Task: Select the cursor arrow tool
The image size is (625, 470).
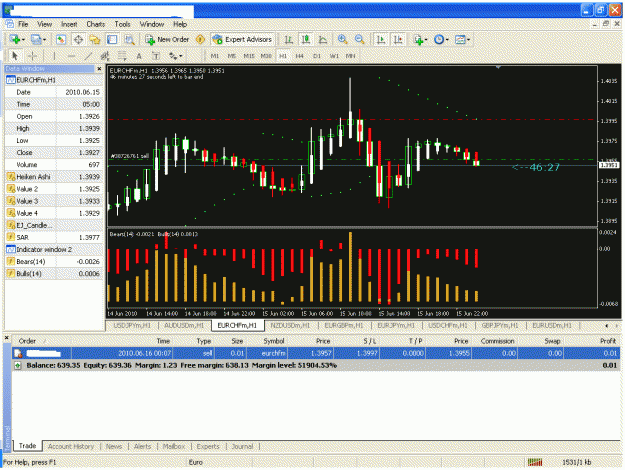Action: click(15, 56)
